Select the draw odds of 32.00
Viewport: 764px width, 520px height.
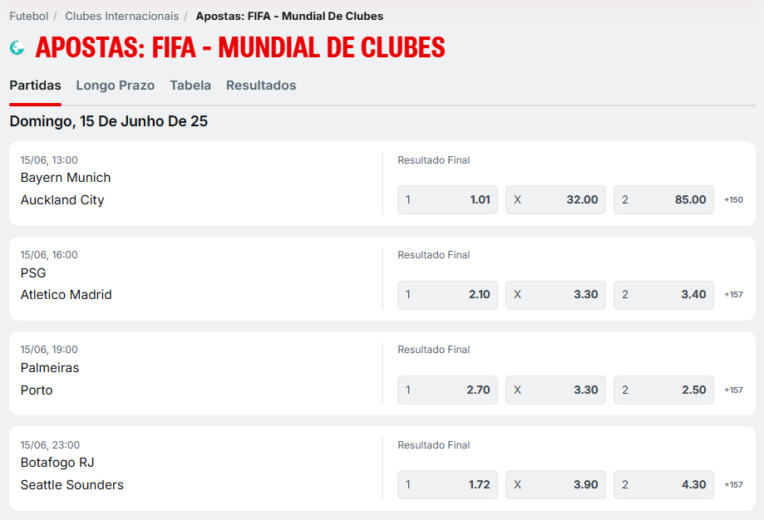555,199
